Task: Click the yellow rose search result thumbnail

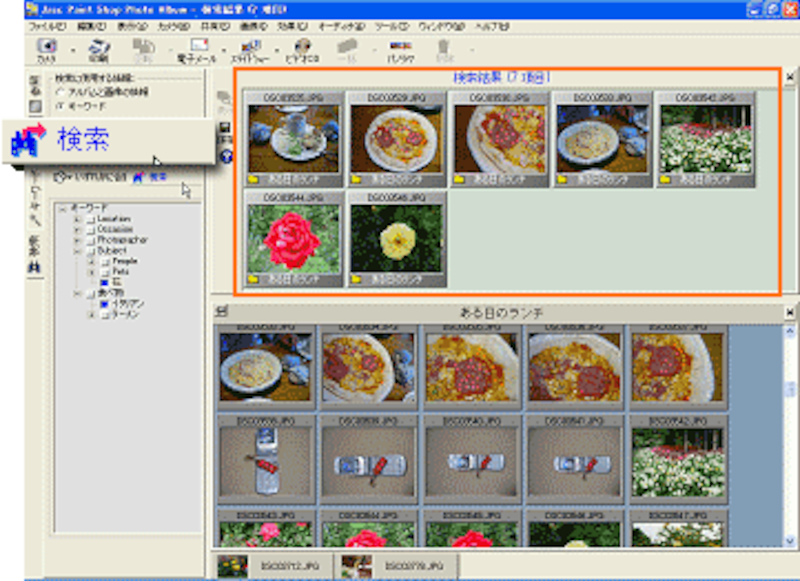Action: pyautogui.click(x=397, y=238)
